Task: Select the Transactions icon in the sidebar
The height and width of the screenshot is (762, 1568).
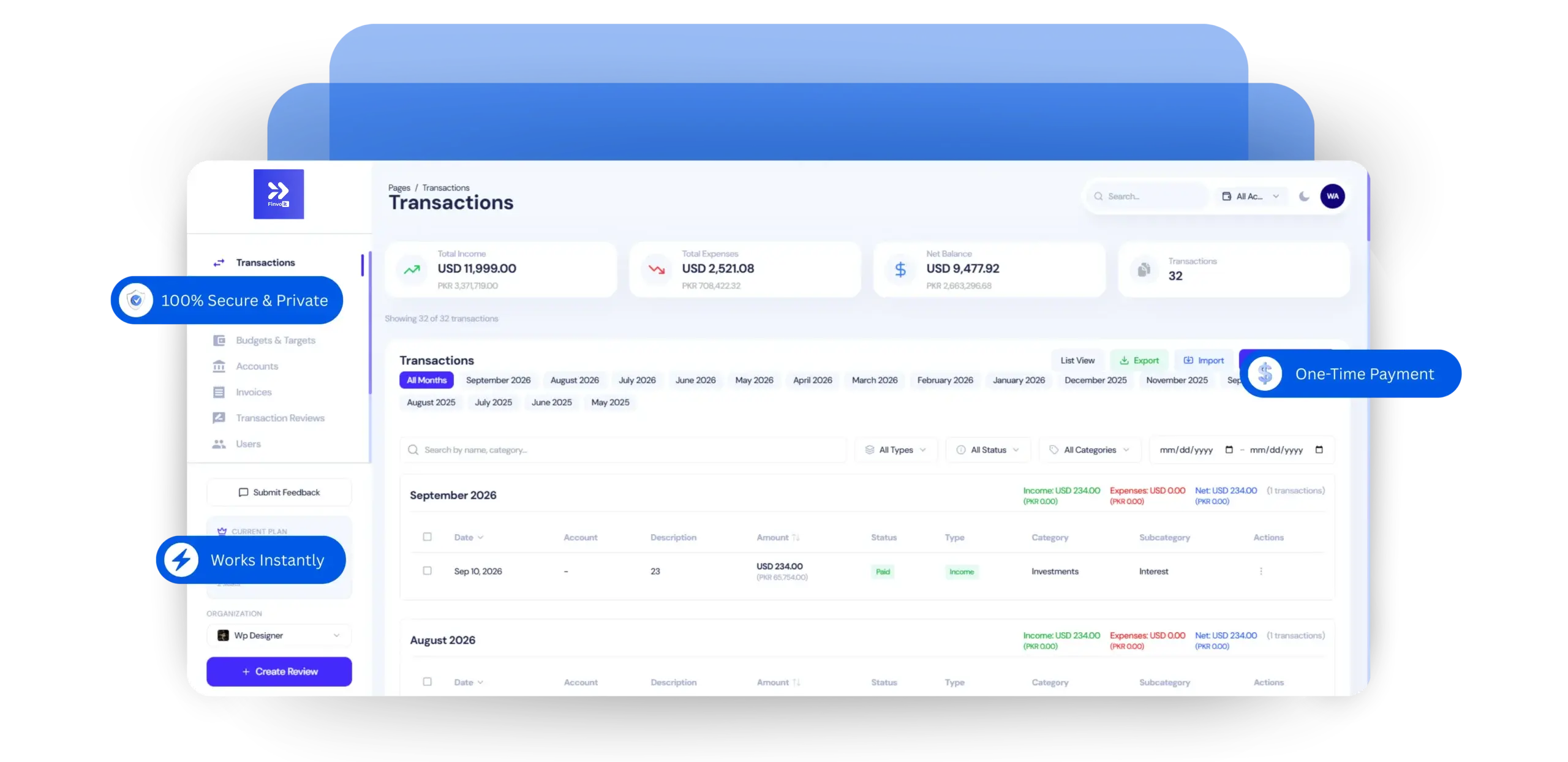Action: pyautogui.click(x=219, y=262)
